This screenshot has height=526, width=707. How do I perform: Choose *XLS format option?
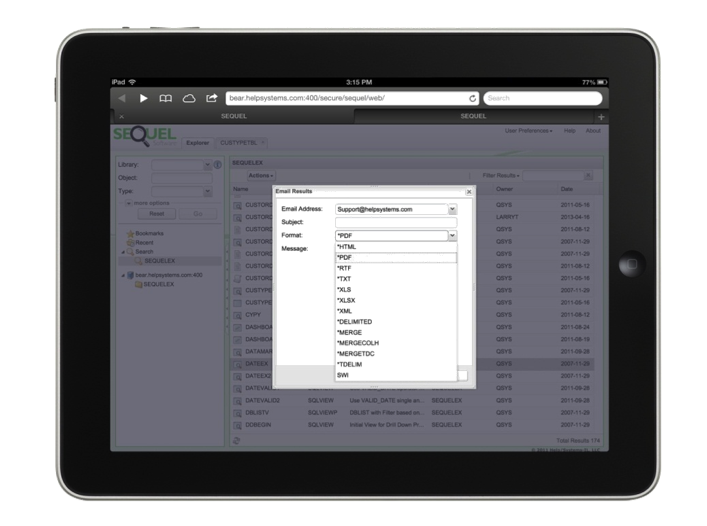point(396,290)
